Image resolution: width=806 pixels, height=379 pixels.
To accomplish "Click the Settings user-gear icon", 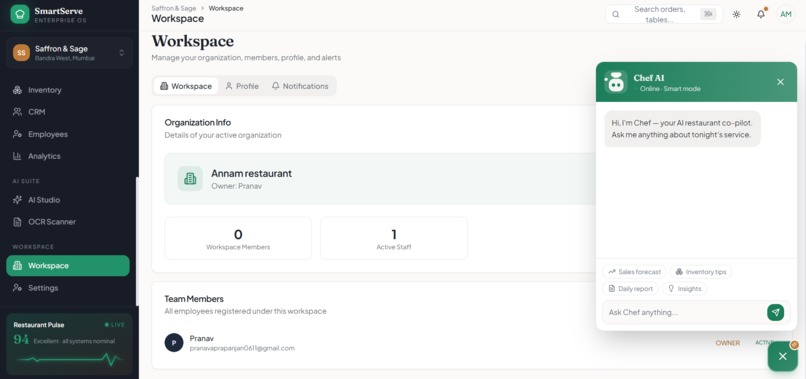I will pos(17,288).
